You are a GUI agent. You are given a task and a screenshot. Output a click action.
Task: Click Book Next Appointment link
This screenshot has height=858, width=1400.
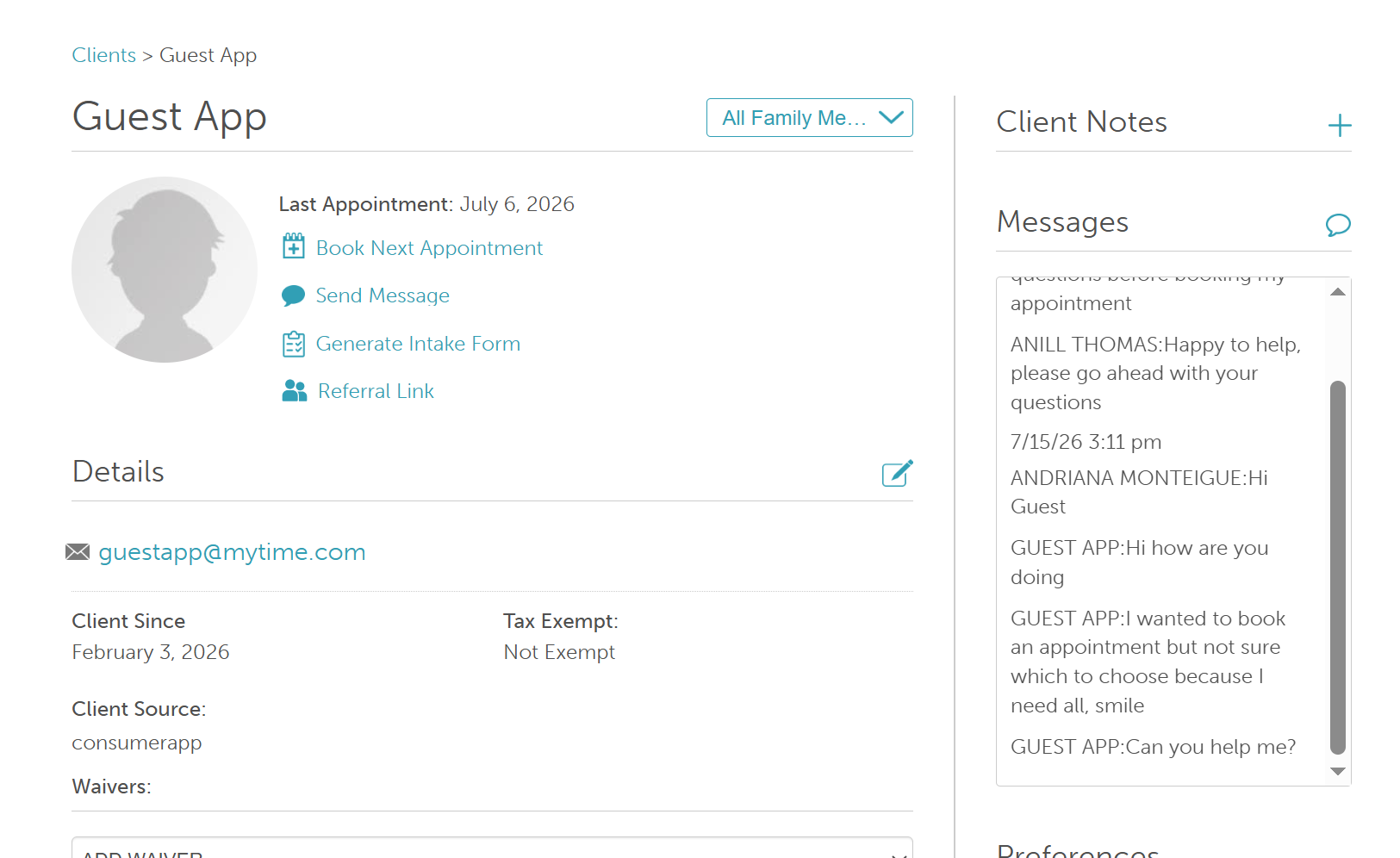[x=429, y=248]
